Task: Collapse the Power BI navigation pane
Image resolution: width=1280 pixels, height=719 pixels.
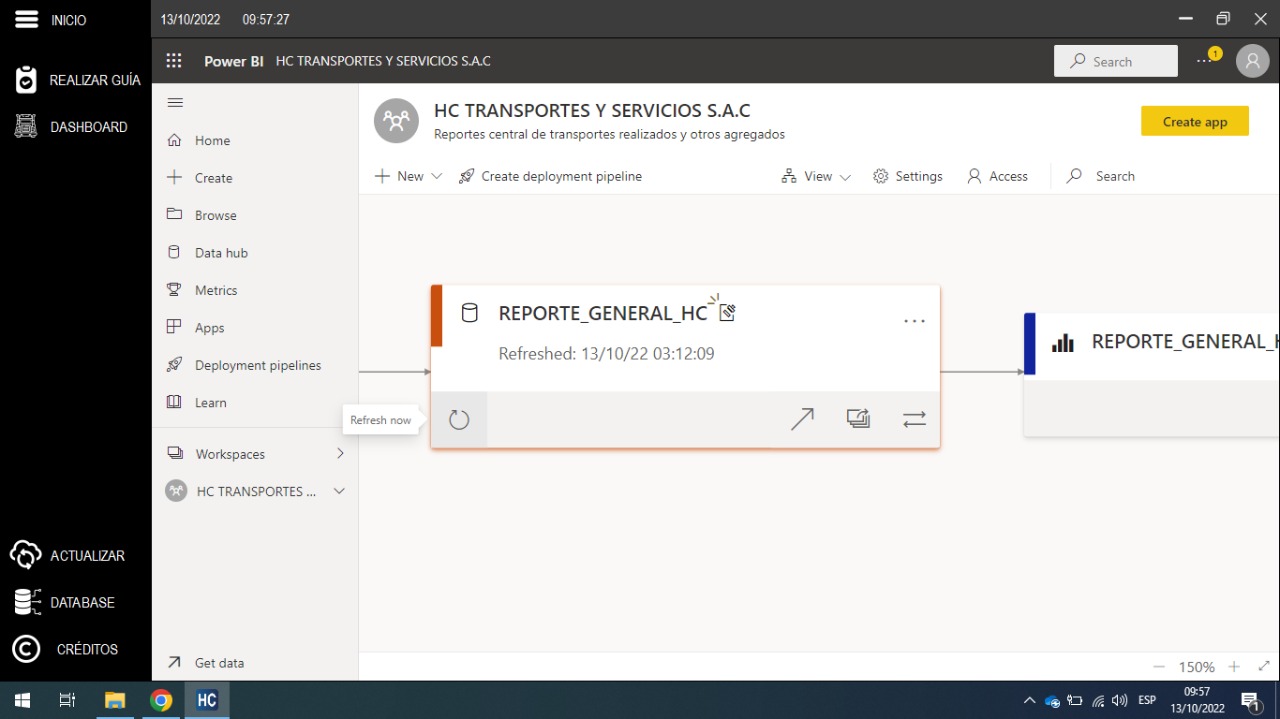Action: tap(175, 103)
